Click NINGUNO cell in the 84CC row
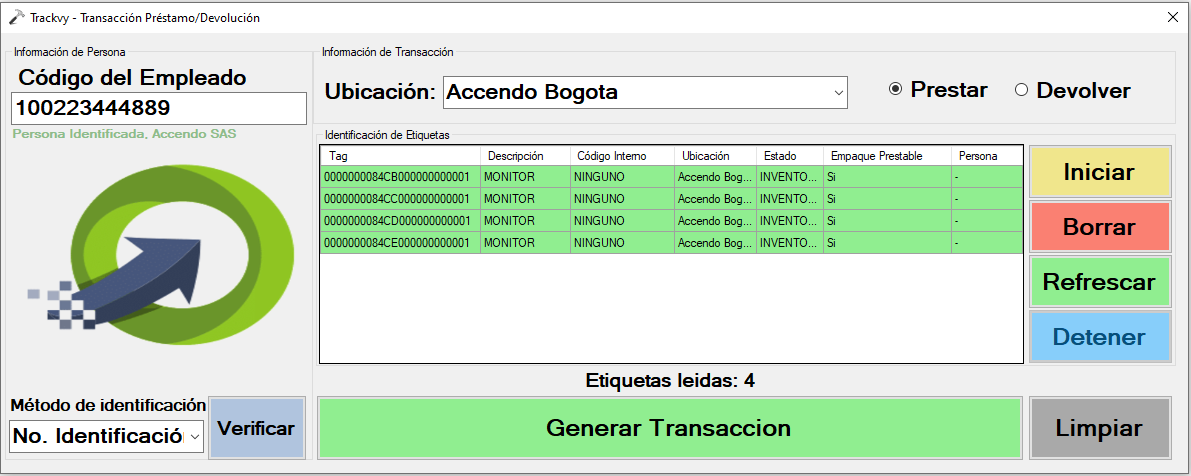 point(623,199)
